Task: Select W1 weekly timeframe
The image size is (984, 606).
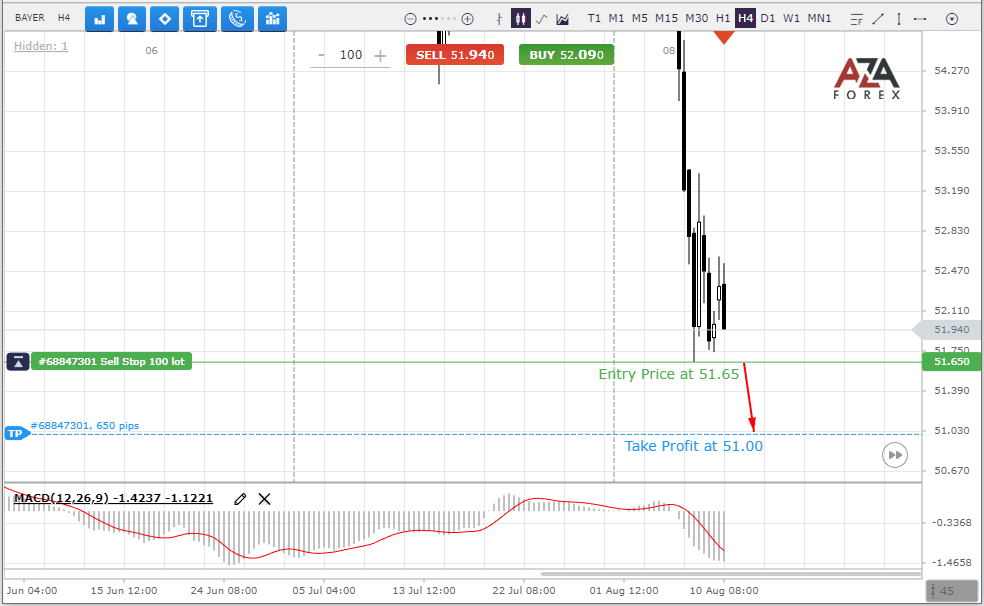Action: tap(791, 18)
